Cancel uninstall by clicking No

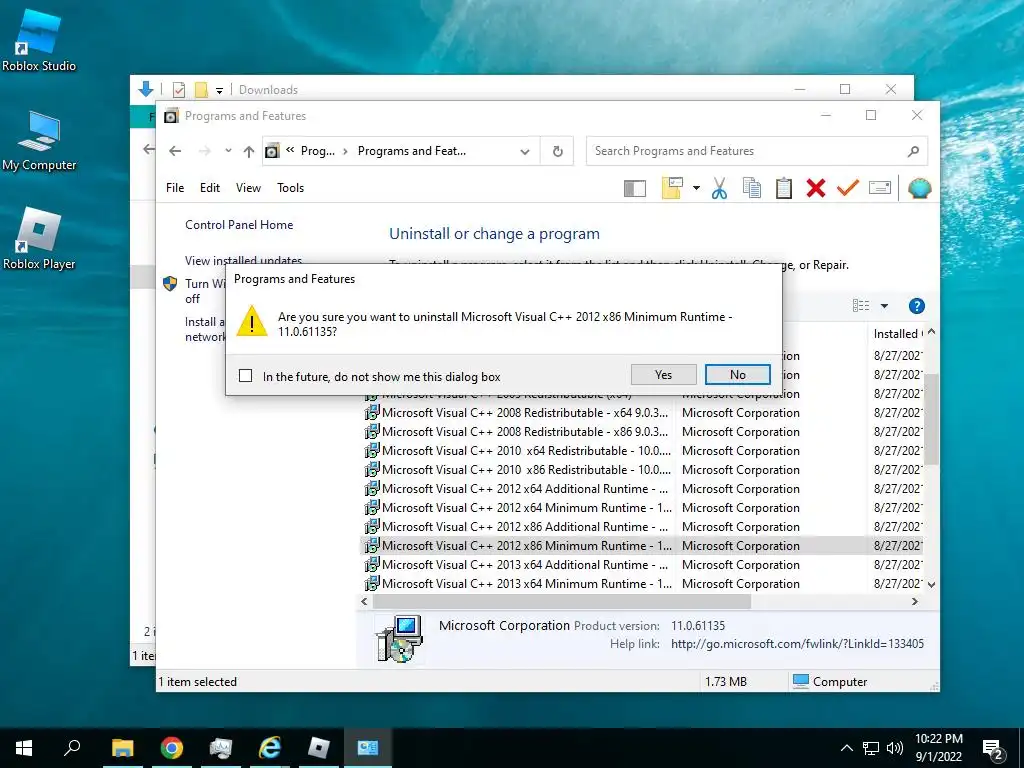[x=738, y=375]
